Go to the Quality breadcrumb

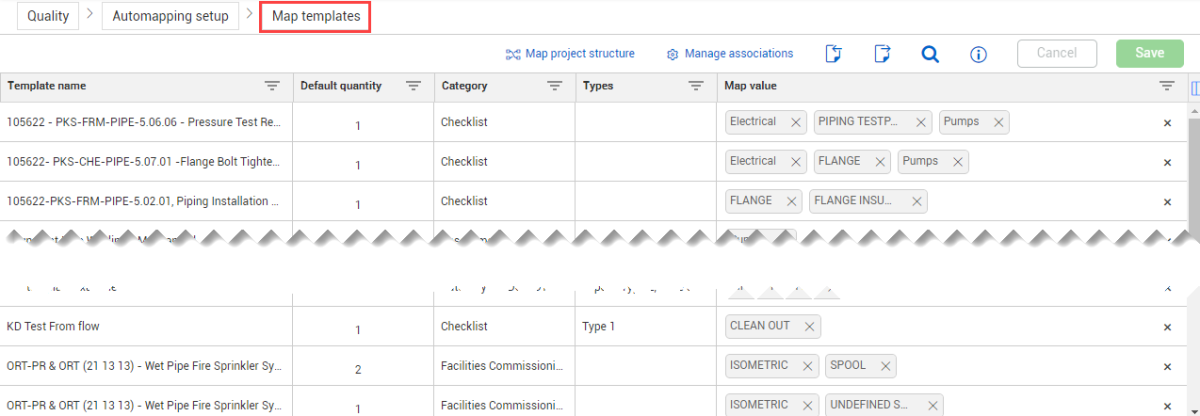point(48,16)
